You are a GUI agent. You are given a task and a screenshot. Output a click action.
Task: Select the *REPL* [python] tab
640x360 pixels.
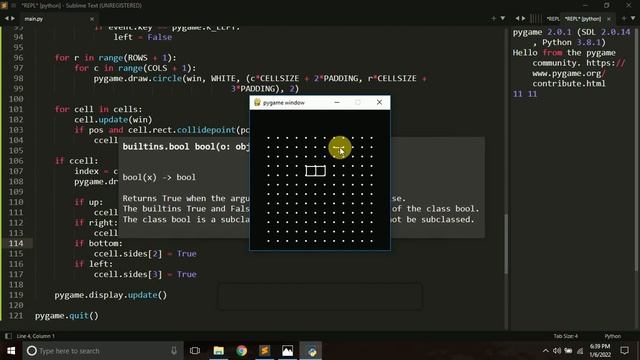tap(582, 19)
